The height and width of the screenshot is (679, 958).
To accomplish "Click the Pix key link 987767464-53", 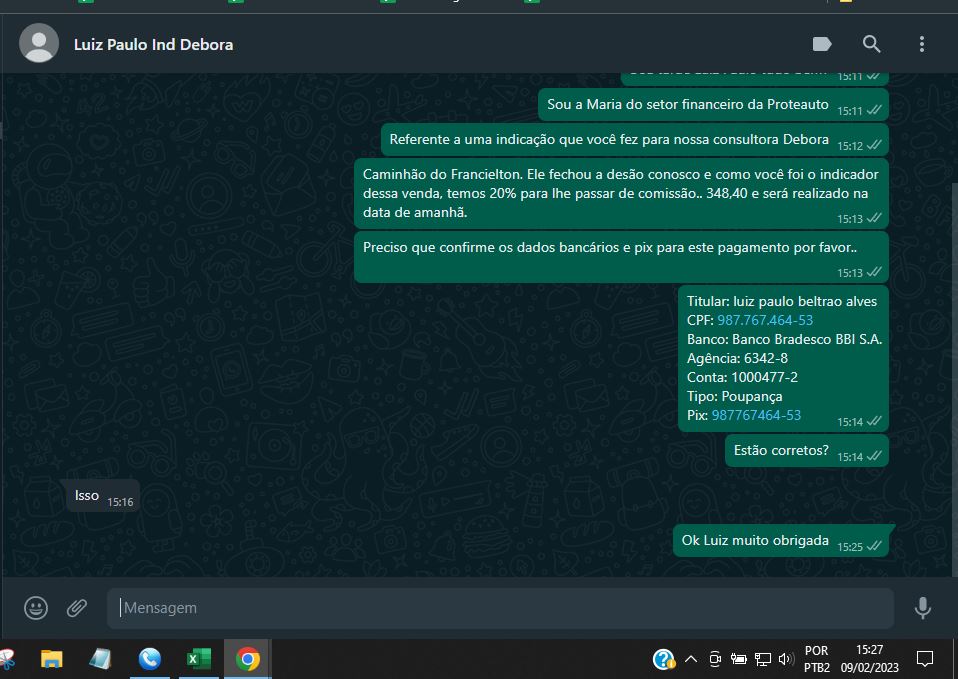I will tap(756, 415).
